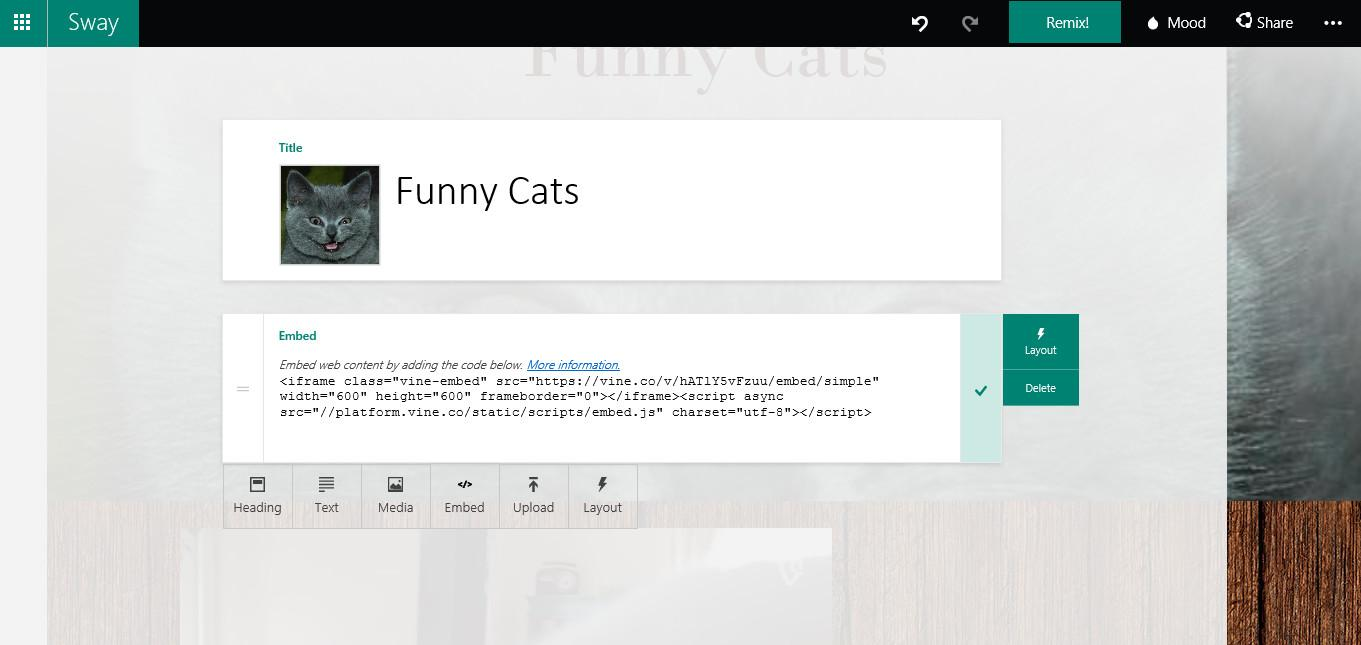Open Layout from the insert toolbar
Viewport: 1361px width, 645px height.
click(x=602, y=496)
